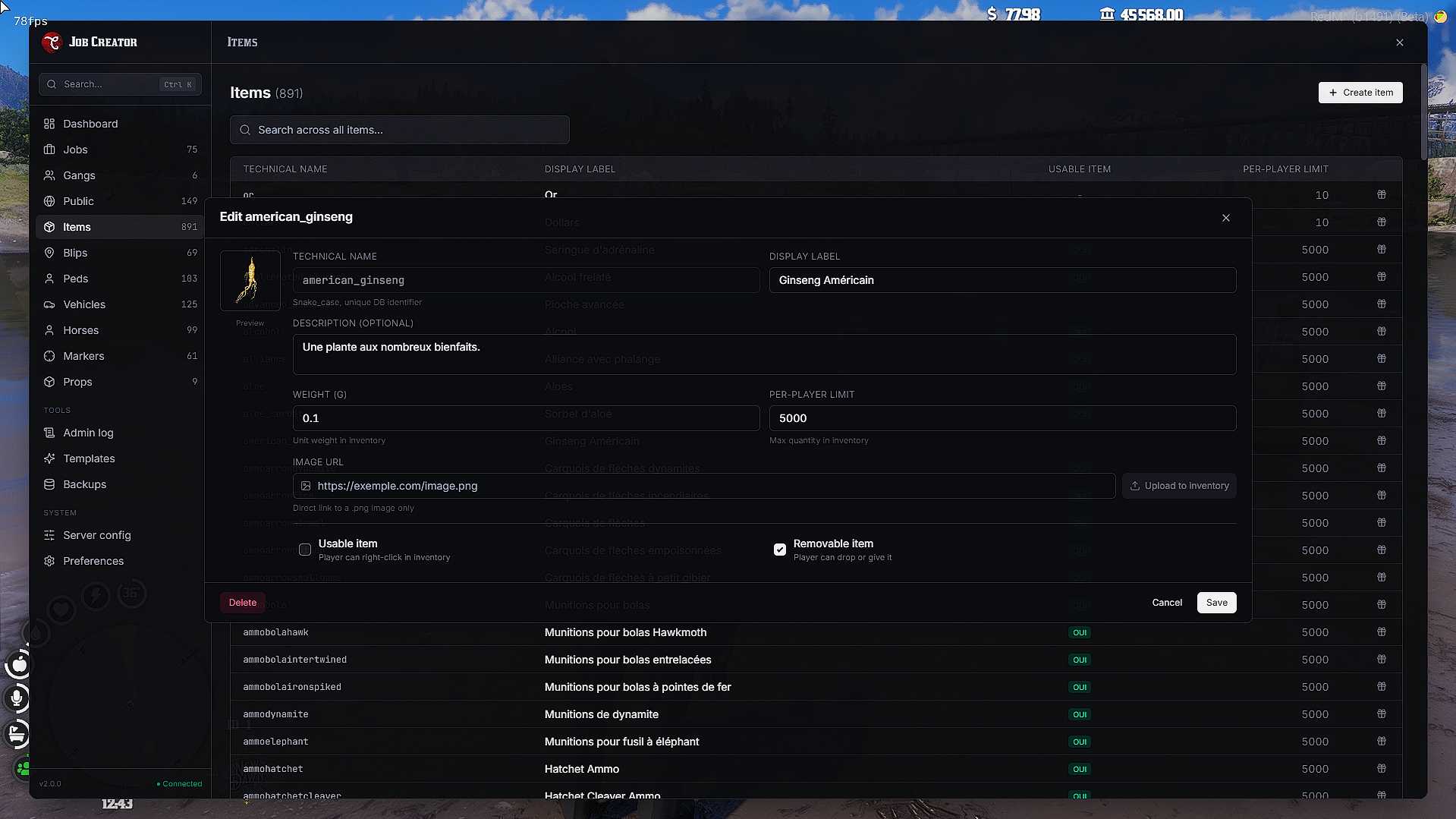Click the Backups database icon
Screen dimensions: 1456x819
49,484
